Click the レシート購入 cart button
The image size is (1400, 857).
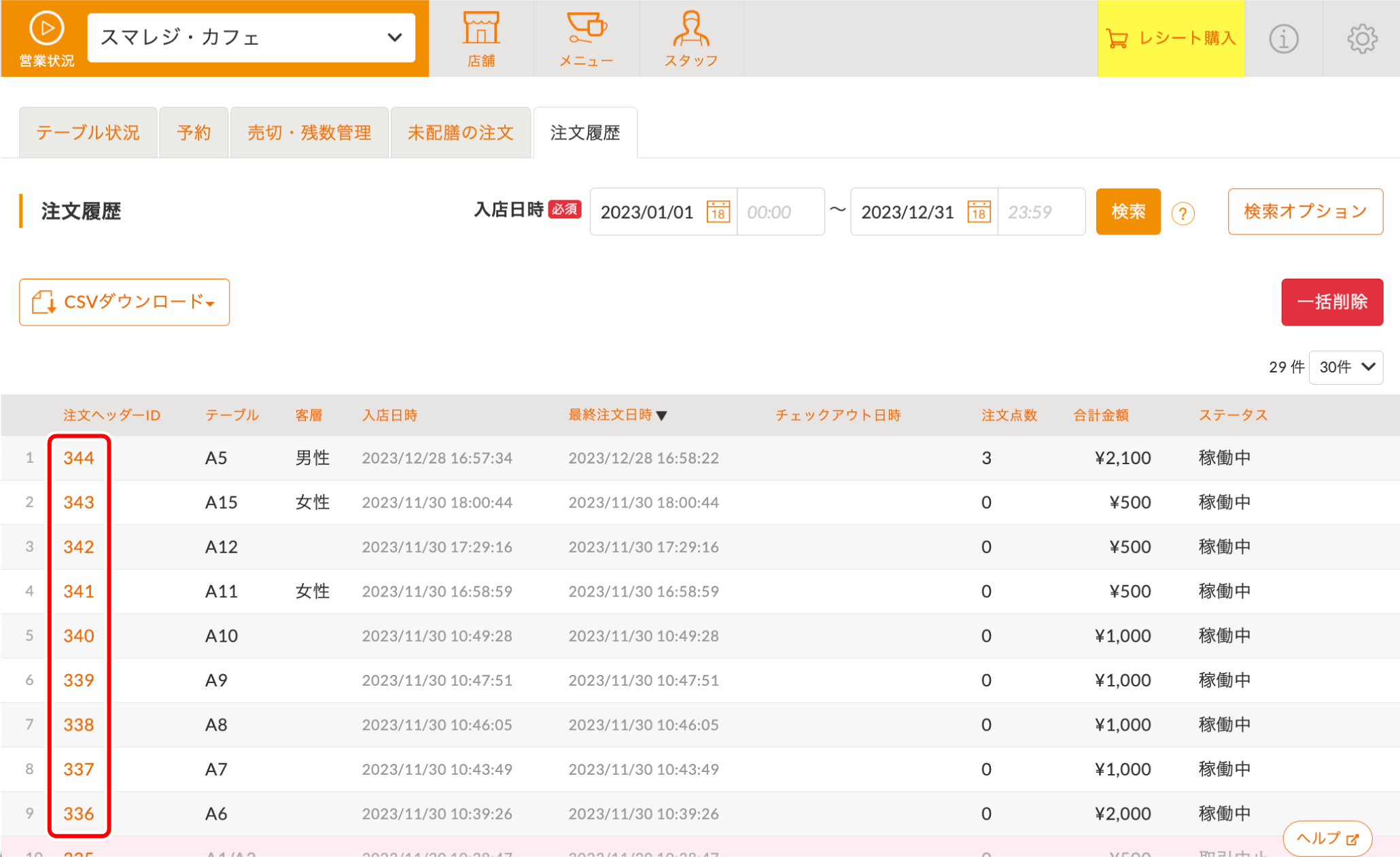[1170, 38]
